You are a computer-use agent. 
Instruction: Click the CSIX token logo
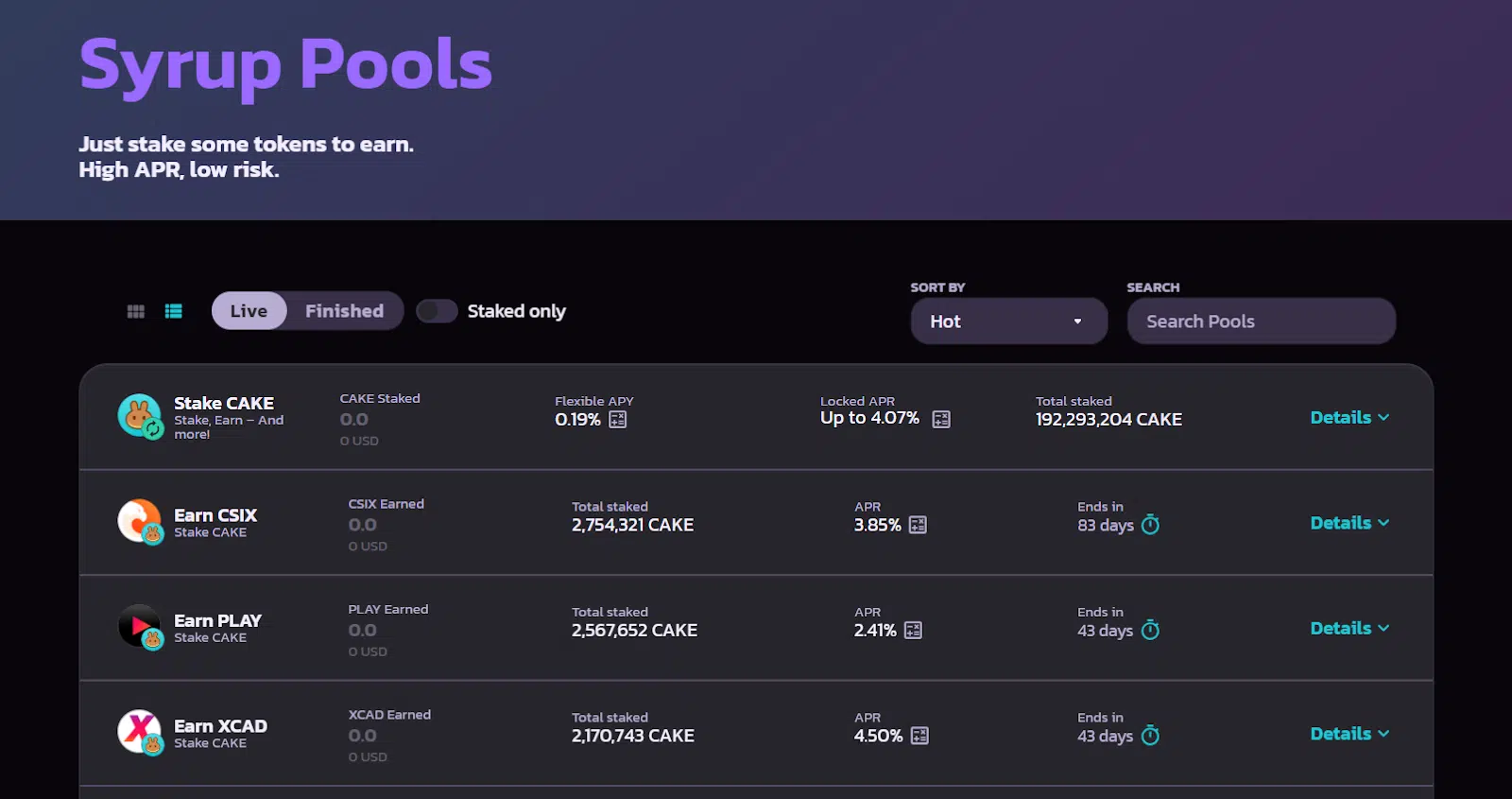tap(140, 521)
